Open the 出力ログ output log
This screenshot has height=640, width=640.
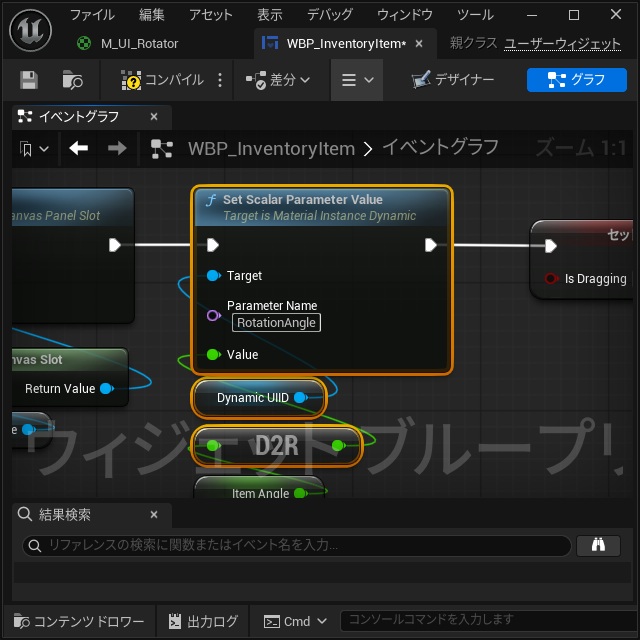pos(203,621)
